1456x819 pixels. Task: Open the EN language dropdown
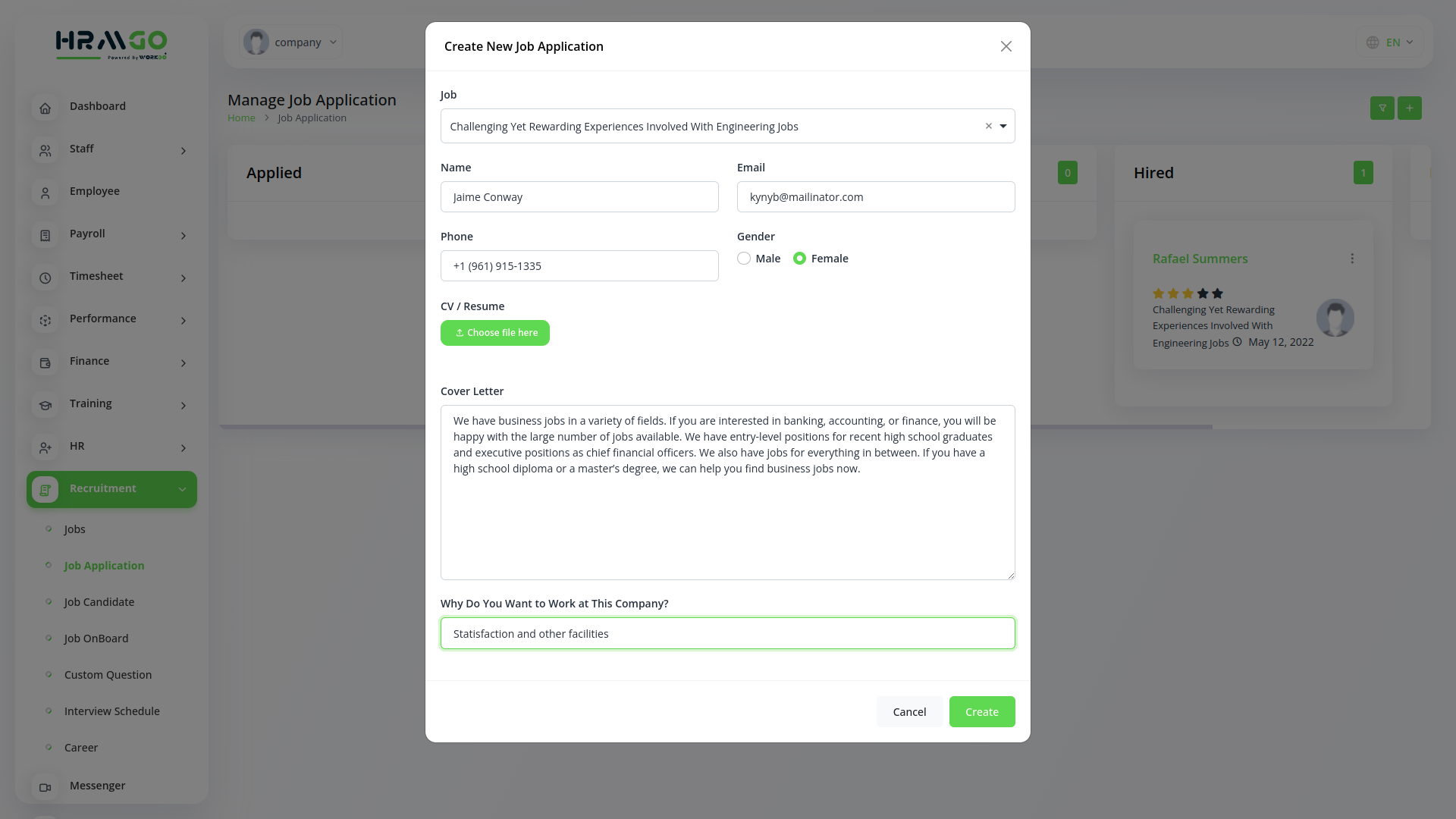[x=1389, y=42]
